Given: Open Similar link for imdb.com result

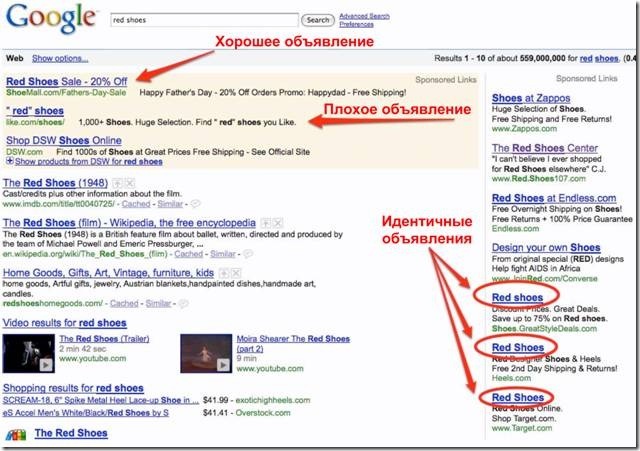Looking at the screenshot, I should (x=170, y=204).
